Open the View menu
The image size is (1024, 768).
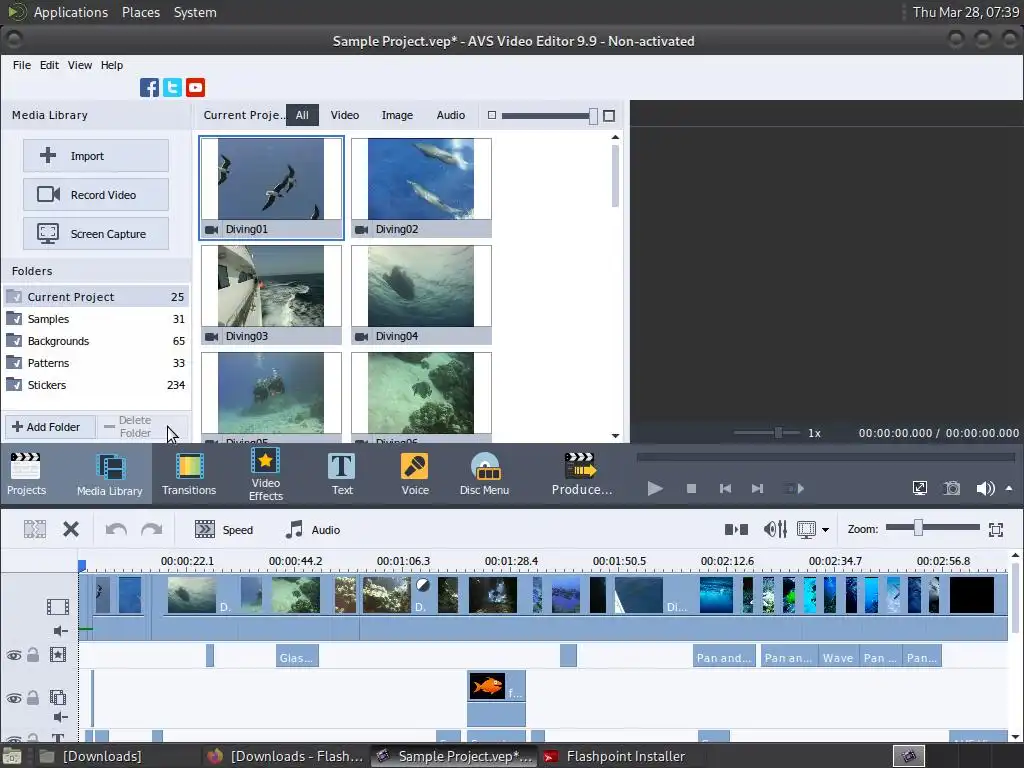click(x=80, y=65)
